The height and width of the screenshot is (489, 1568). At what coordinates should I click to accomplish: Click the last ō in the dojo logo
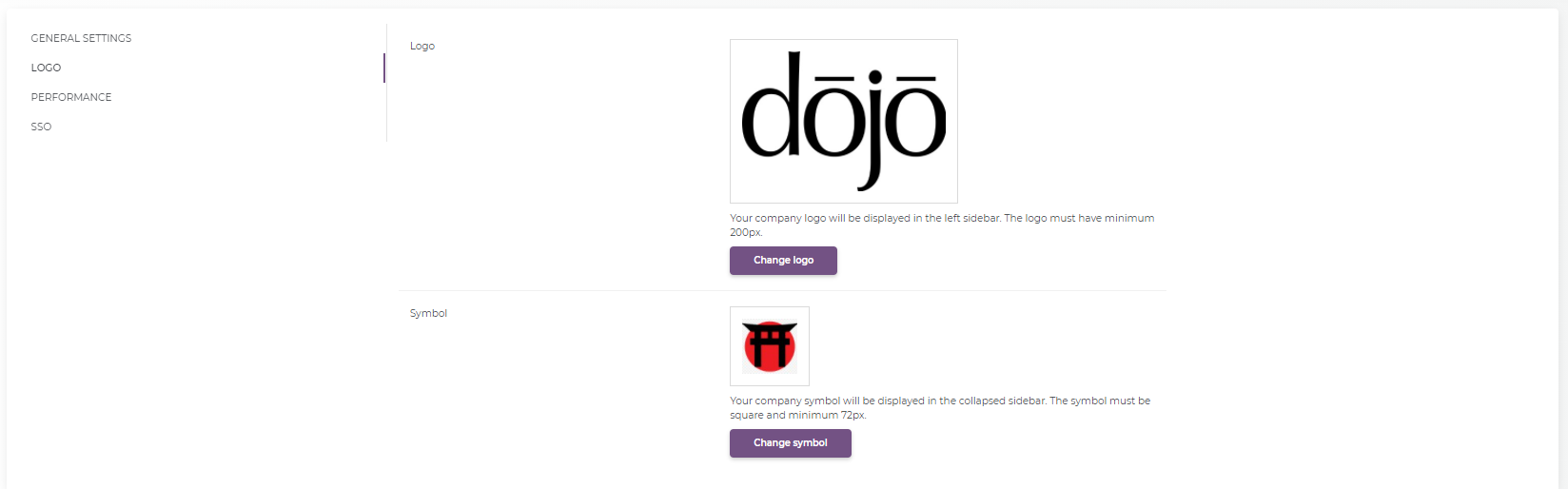tap(915, 118)
